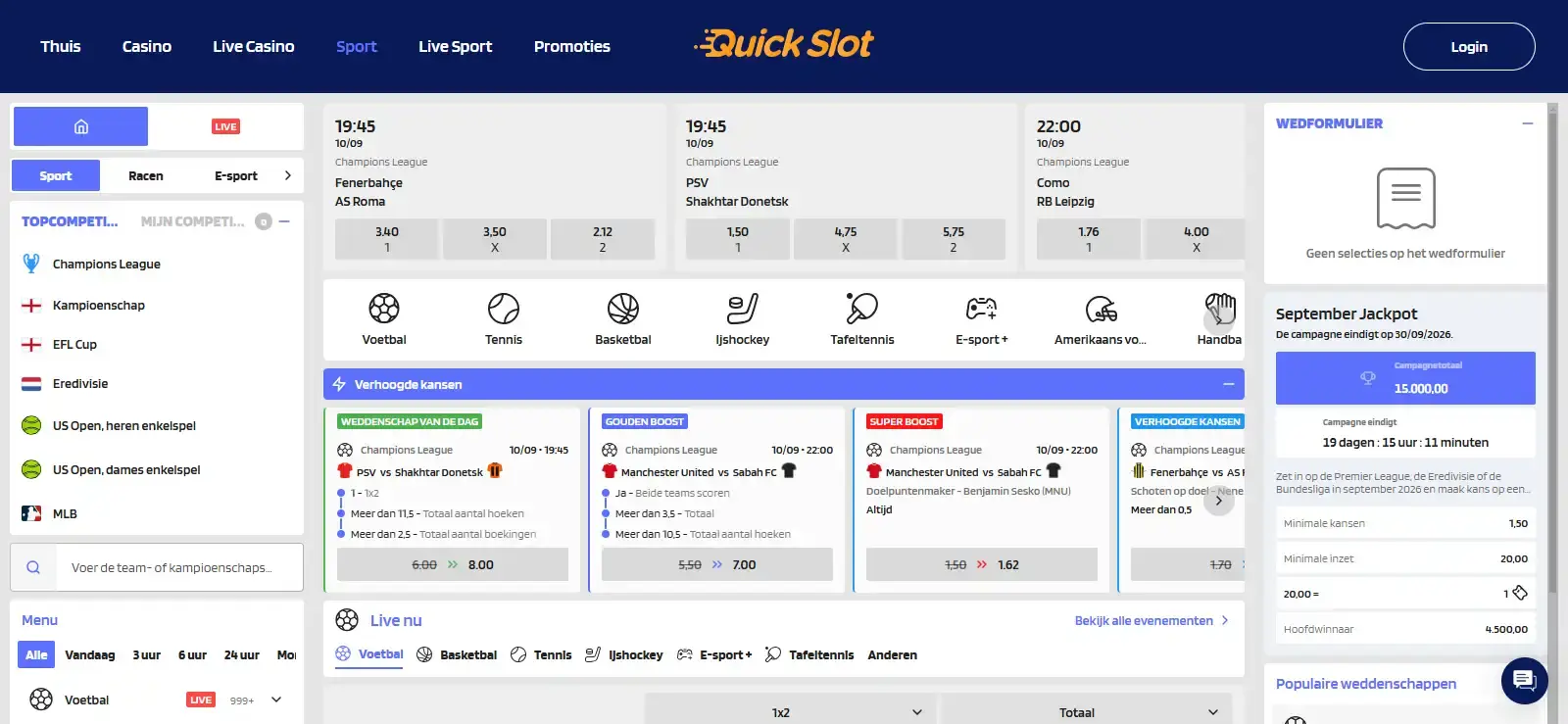1568x724 pixels.
Task: Open Casino from top navigation
Action: point(147,46)
